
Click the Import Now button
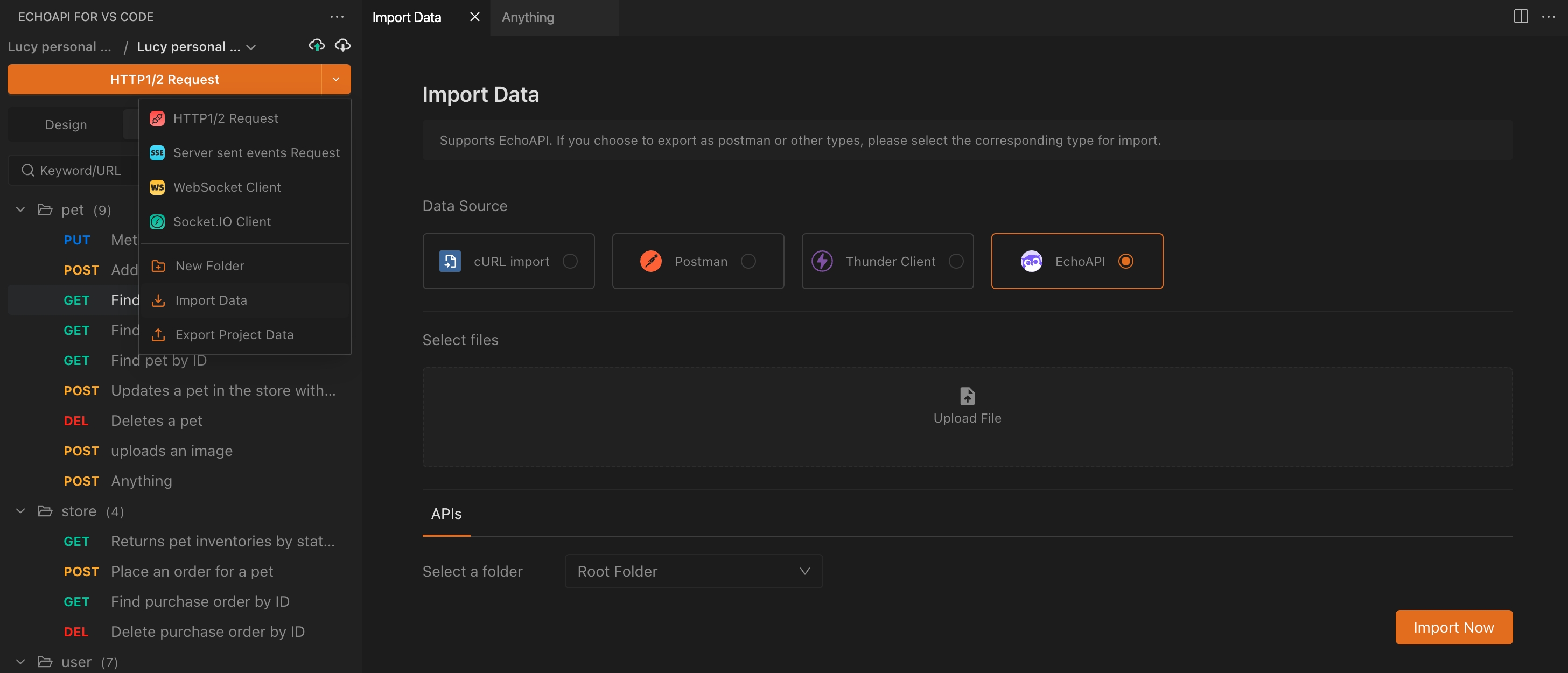(x=1453, y=627)
